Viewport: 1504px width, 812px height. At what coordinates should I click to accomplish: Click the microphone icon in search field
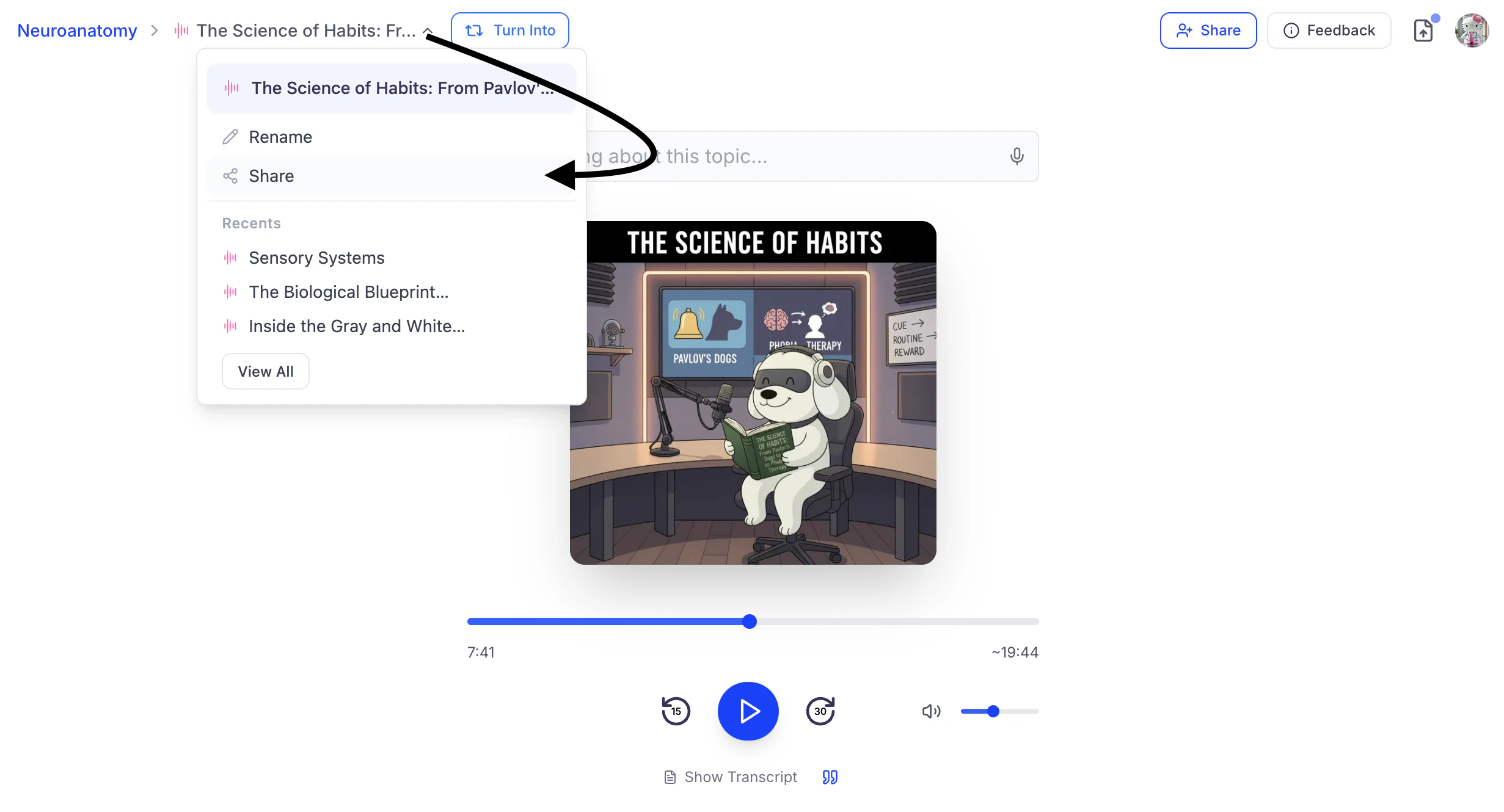(x=1017, y=156)
